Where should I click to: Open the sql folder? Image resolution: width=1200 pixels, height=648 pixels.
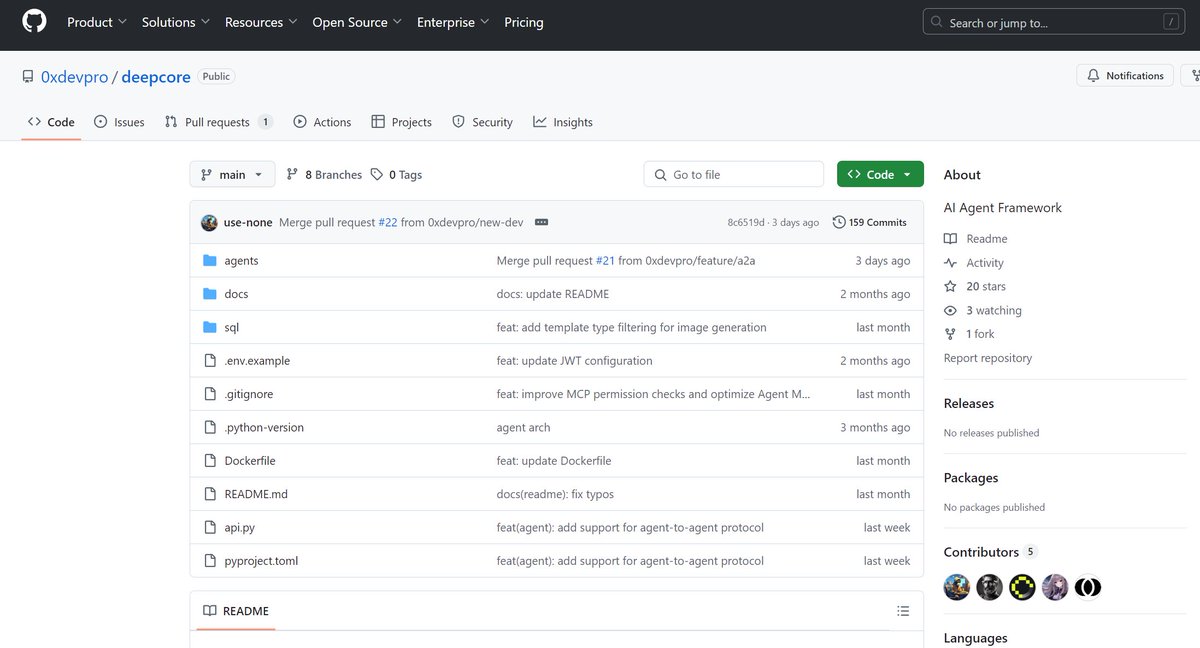[232, 327]
